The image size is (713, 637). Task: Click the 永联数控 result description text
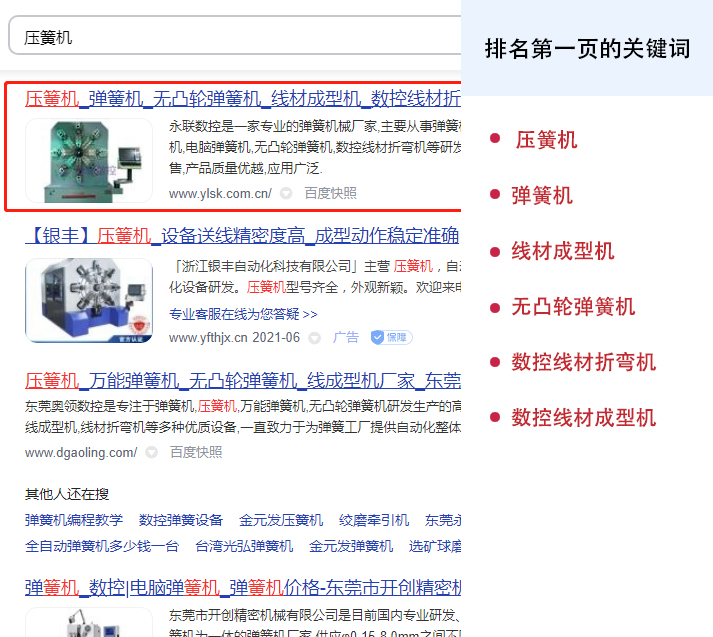point(315,147)
